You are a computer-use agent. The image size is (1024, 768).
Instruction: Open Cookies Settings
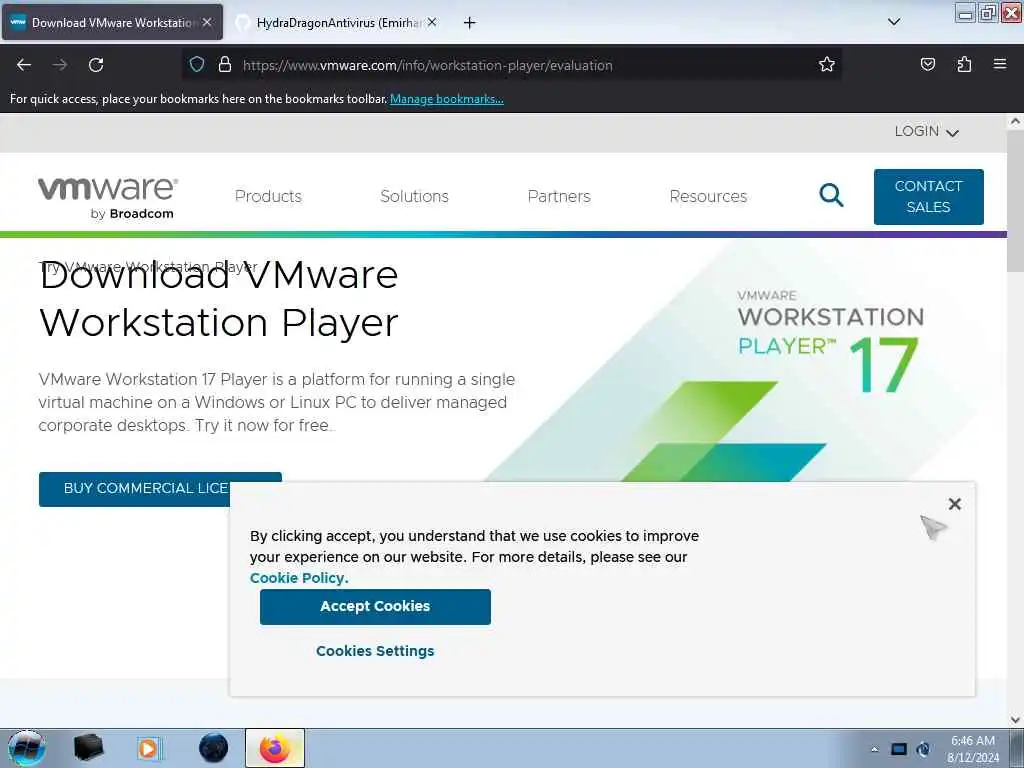(375, 651)
